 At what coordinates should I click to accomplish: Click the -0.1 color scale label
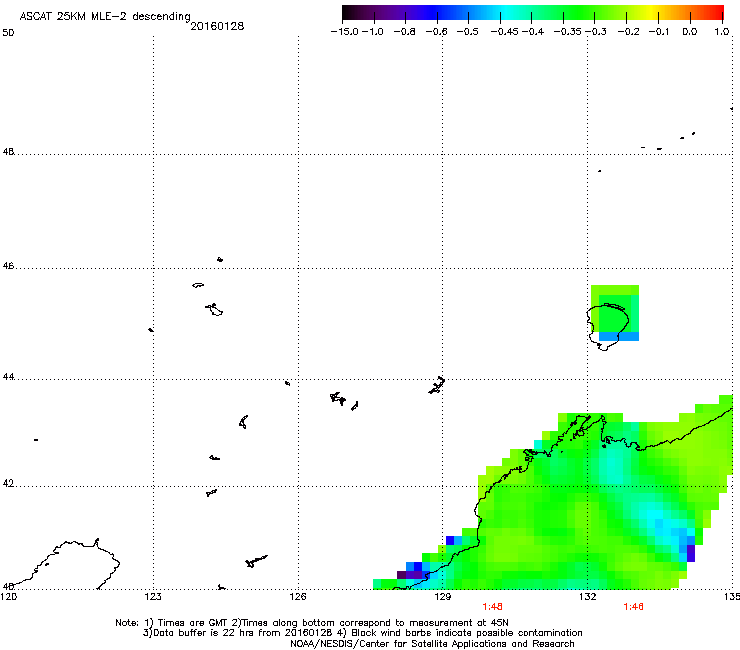659,32
